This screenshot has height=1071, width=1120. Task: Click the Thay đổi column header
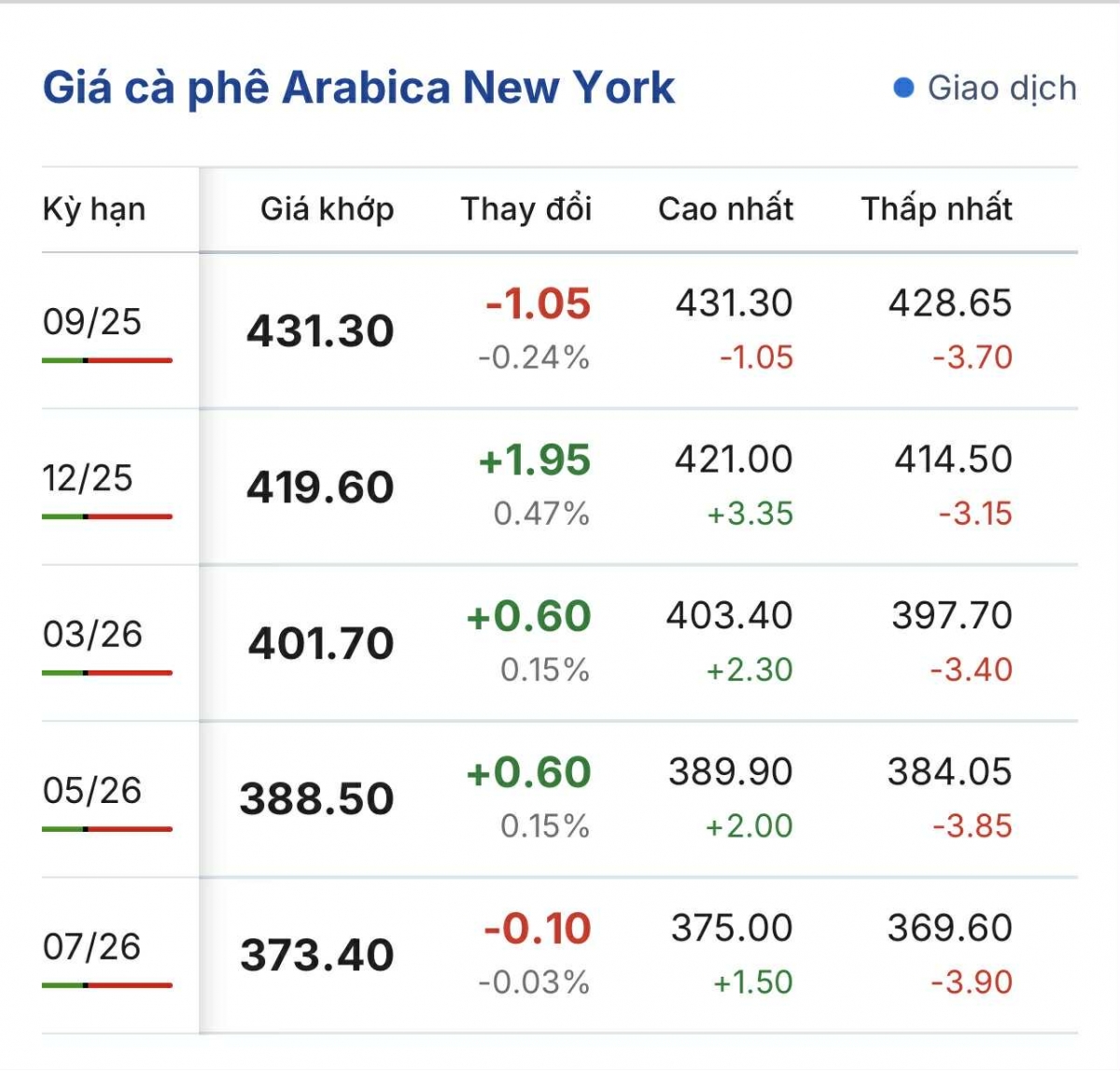click(x=526, y=208)
